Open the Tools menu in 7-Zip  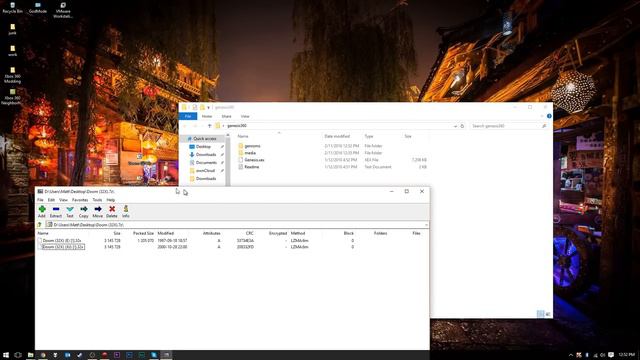(97, 200)
